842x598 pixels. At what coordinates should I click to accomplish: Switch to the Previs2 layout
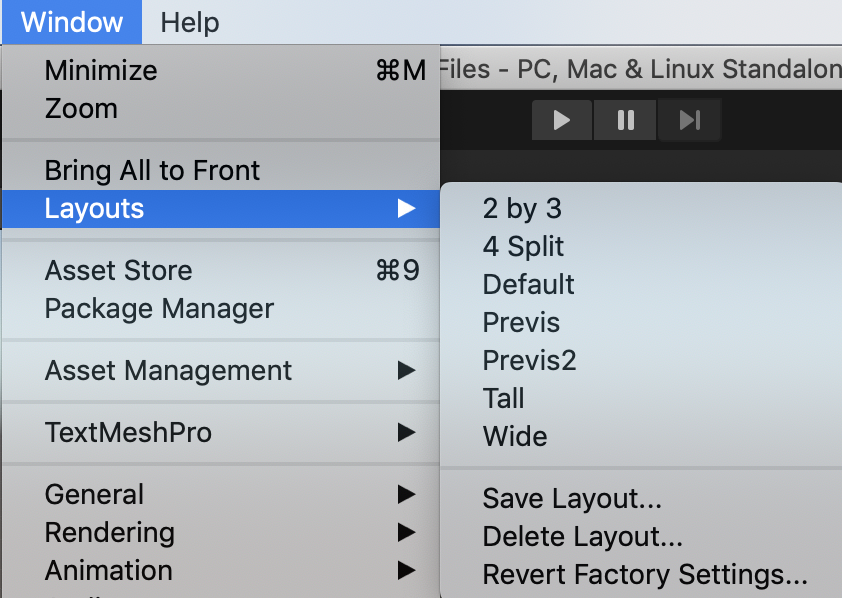529,361
